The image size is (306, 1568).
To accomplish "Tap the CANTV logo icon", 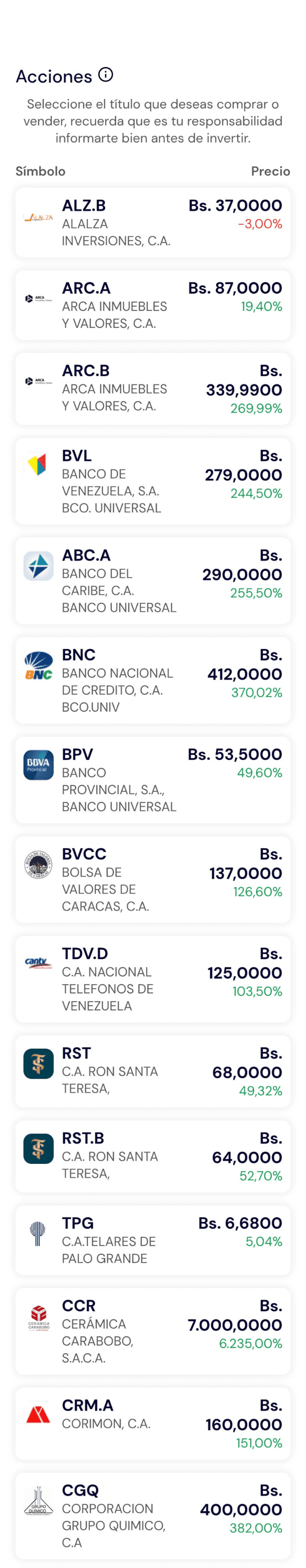I will pos(38,963).
